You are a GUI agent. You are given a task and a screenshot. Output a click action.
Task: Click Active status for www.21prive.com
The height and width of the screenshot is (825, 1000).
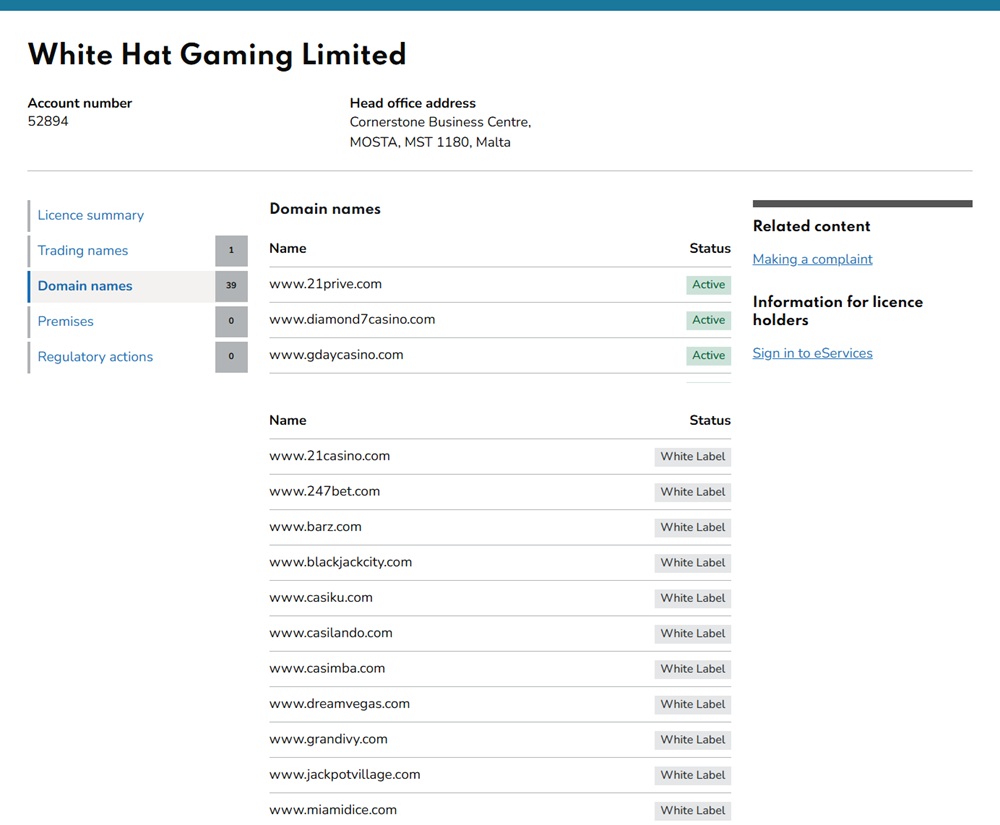pyautogui.click(x=709, y=285)
